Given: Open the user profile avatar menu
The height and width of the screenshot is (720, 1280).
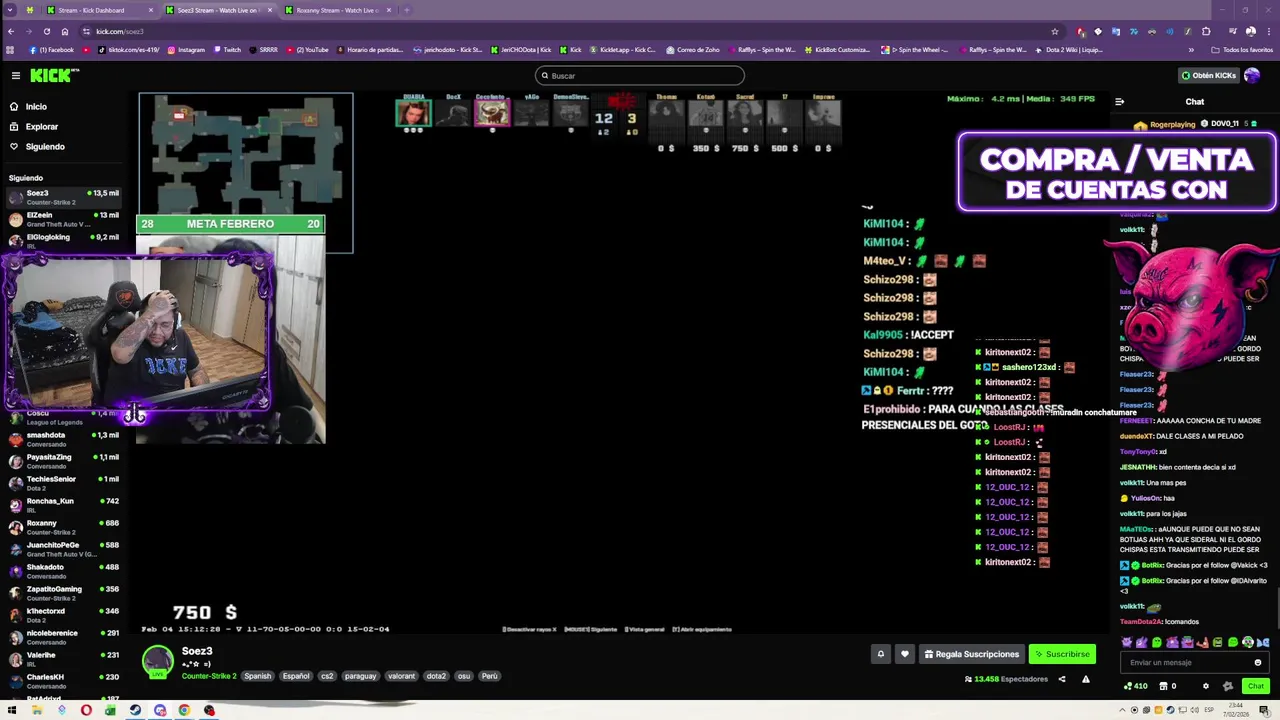Looking at the screenshot, I should tap(1252, 75).
